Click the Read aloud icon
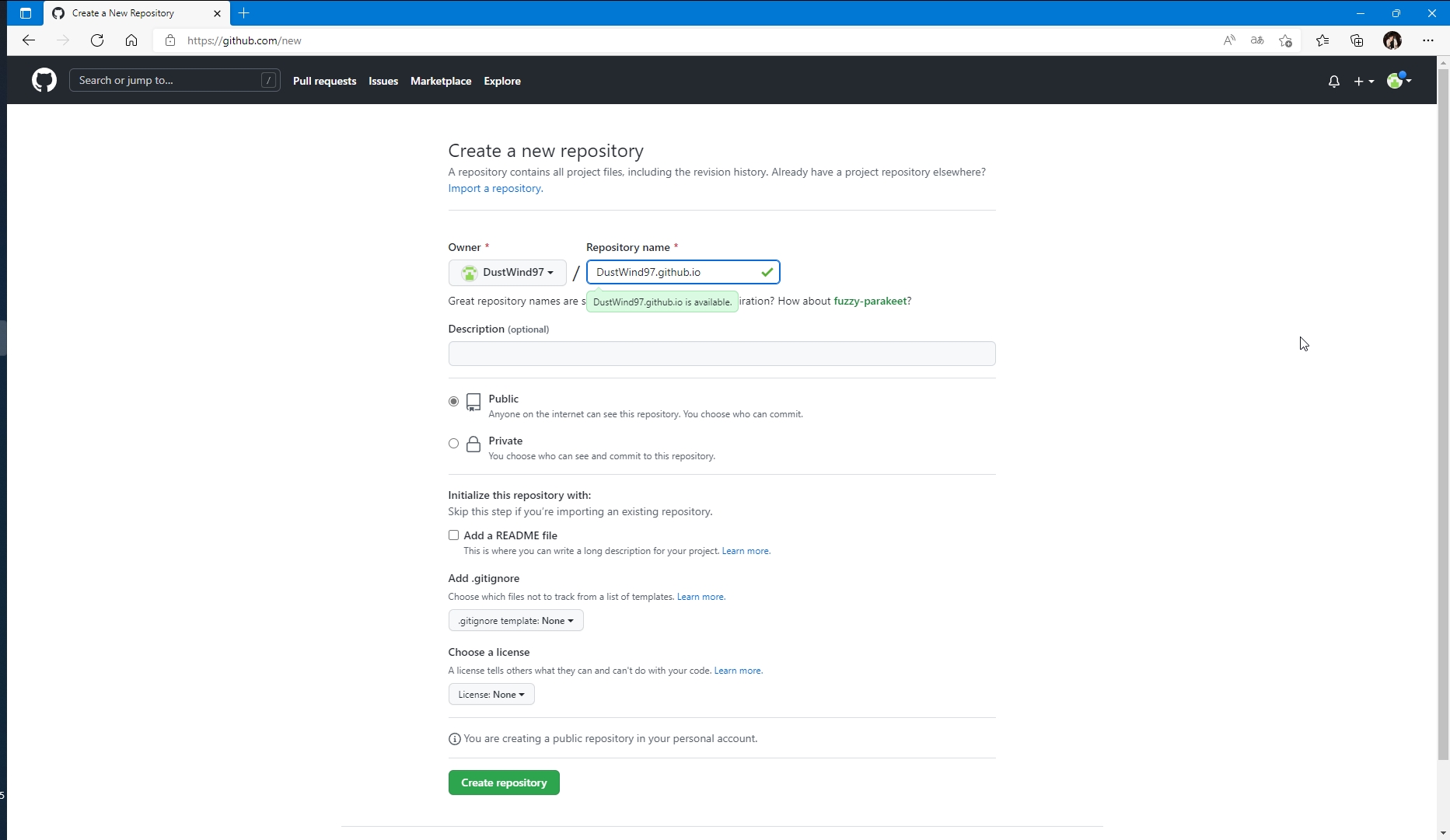This screenshot has height=840, width=1450. pyautogui.click(x=1229, y=40)
